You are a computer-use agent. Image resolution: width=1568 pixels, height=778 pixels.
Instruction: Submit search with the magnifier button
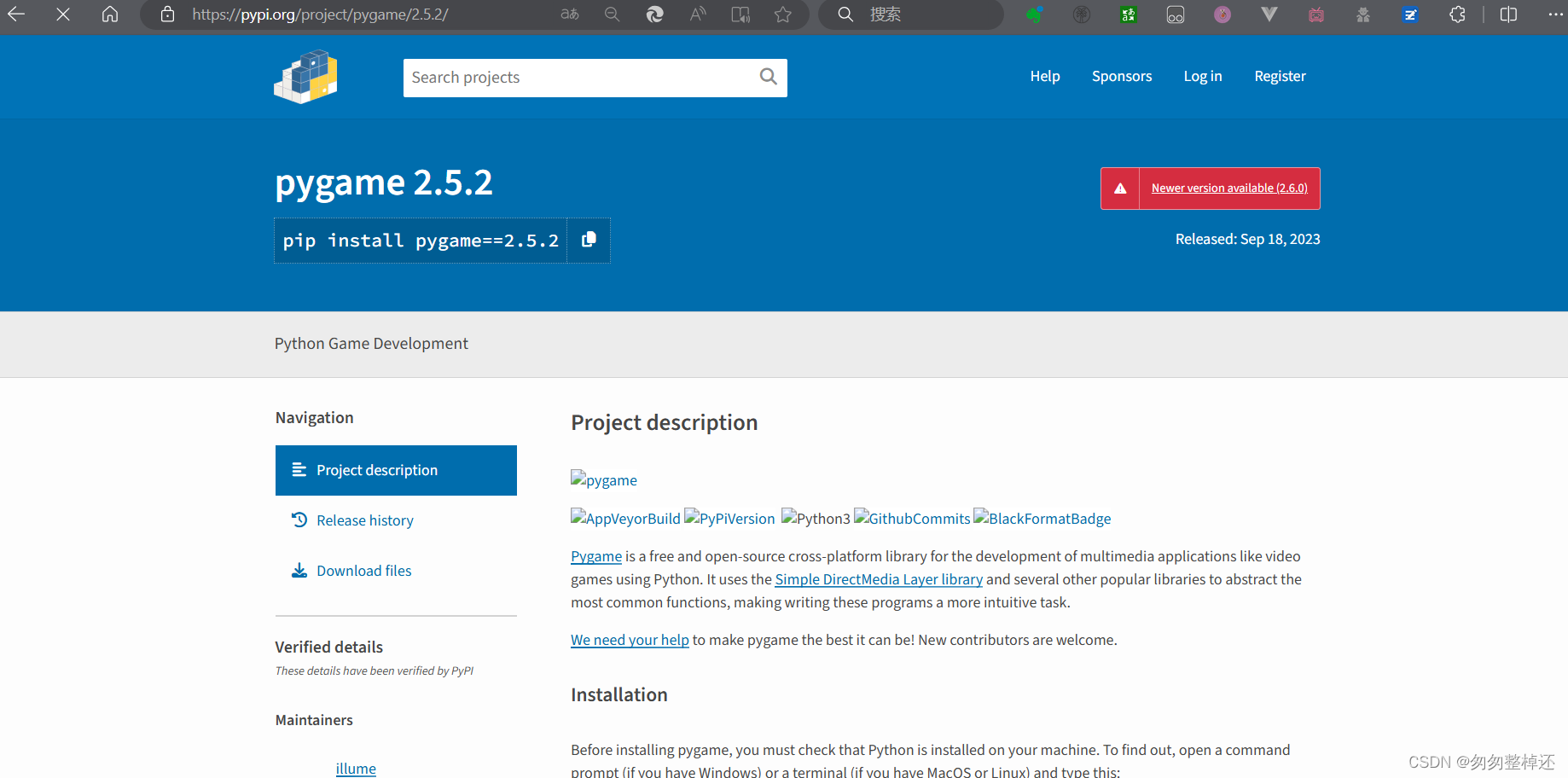click(x=769, y=78)
